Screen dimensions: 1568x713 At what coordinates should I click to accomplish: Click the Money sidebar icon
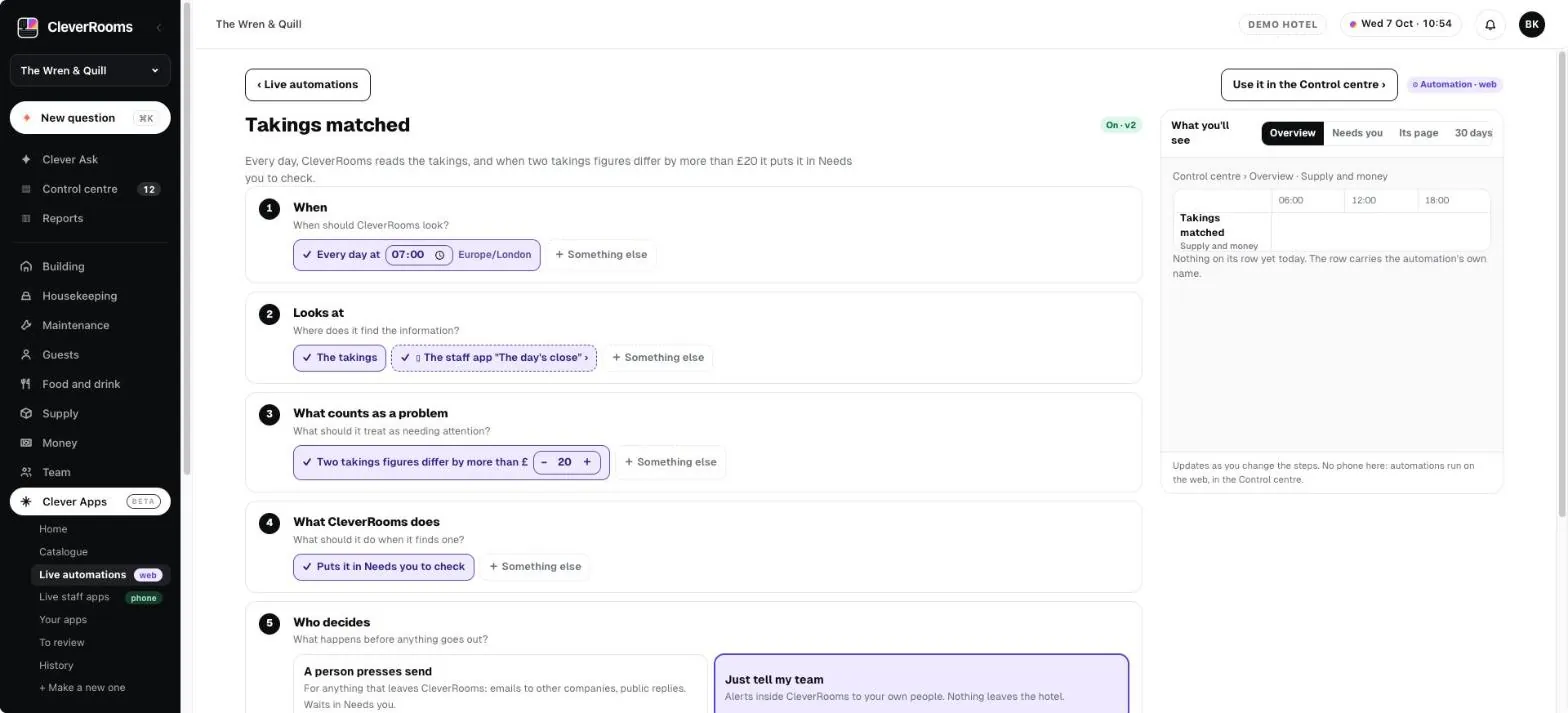[x=26, y=443]
